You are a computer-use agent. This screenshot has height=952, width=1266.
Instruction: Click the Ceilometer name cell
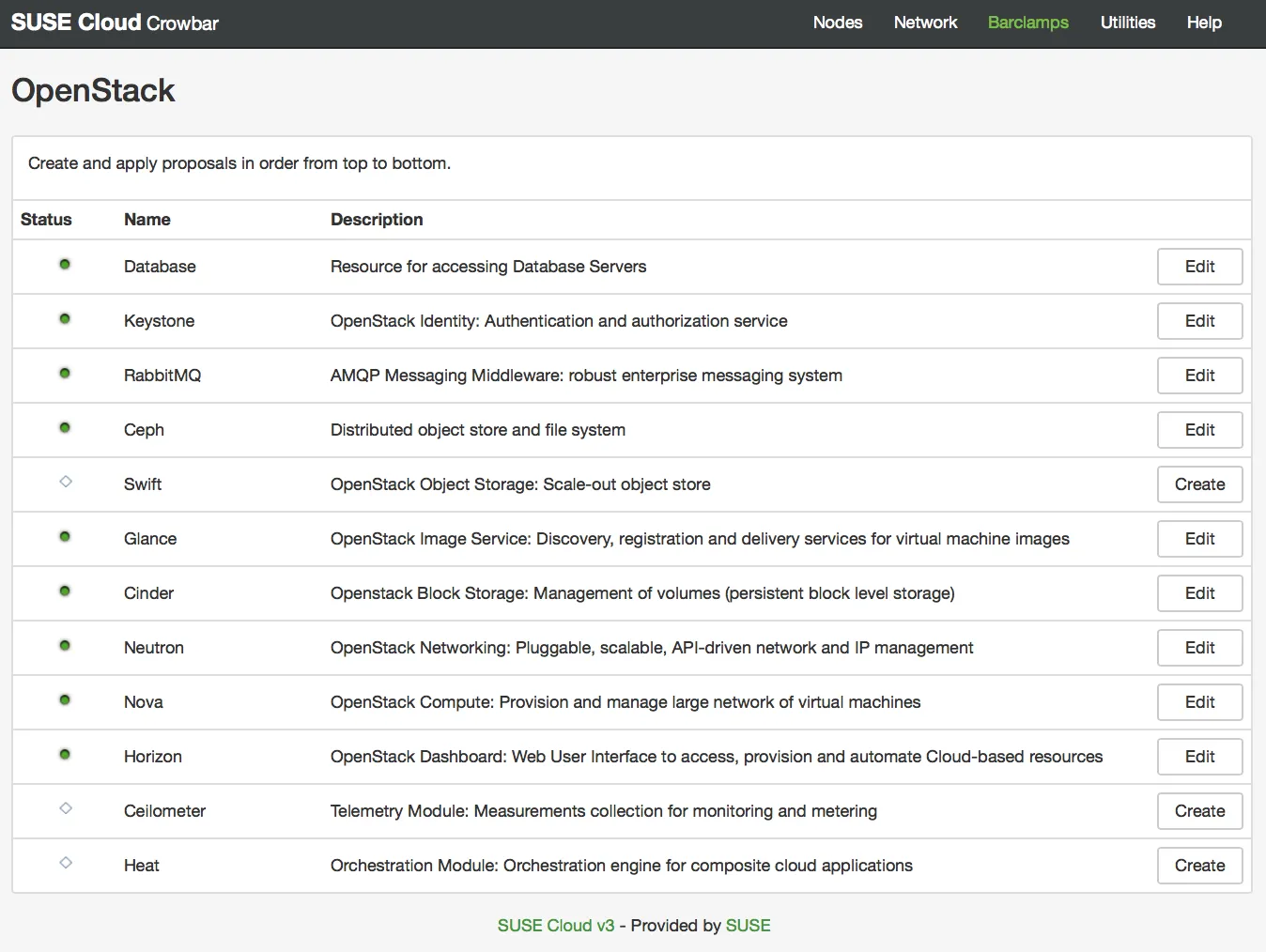coord(164,811)
